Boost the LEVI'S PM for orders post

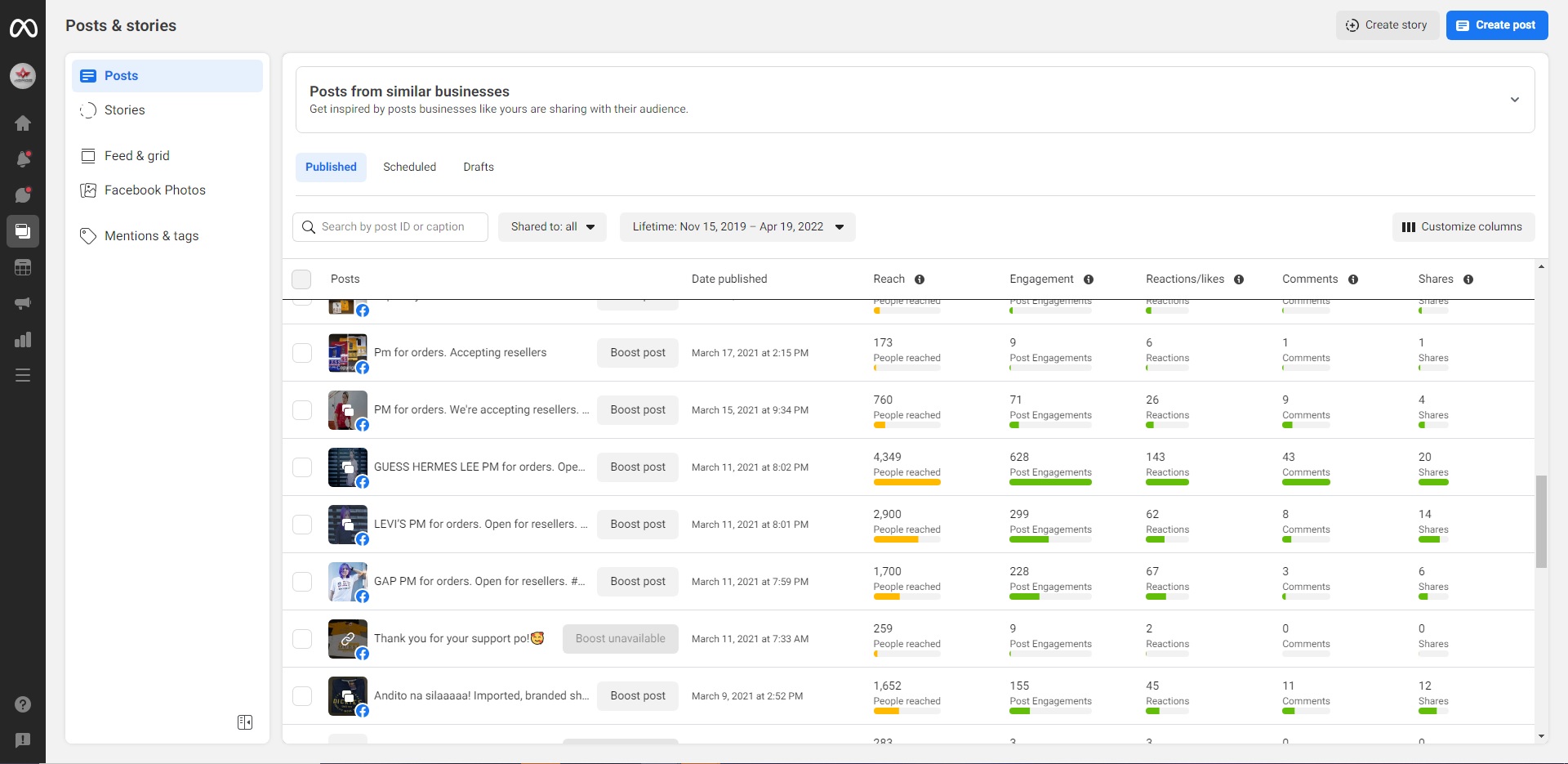click(637, 525)
